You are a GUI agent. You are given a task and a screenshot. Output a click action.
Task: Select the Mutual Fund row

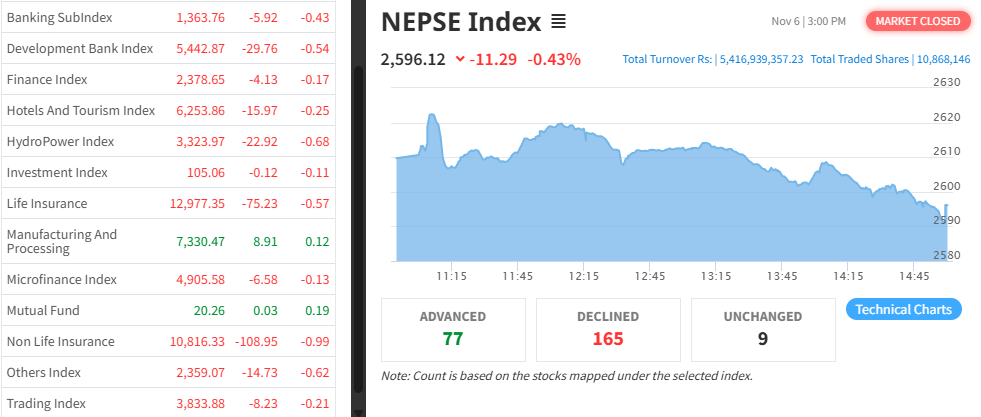coord(43,310)
